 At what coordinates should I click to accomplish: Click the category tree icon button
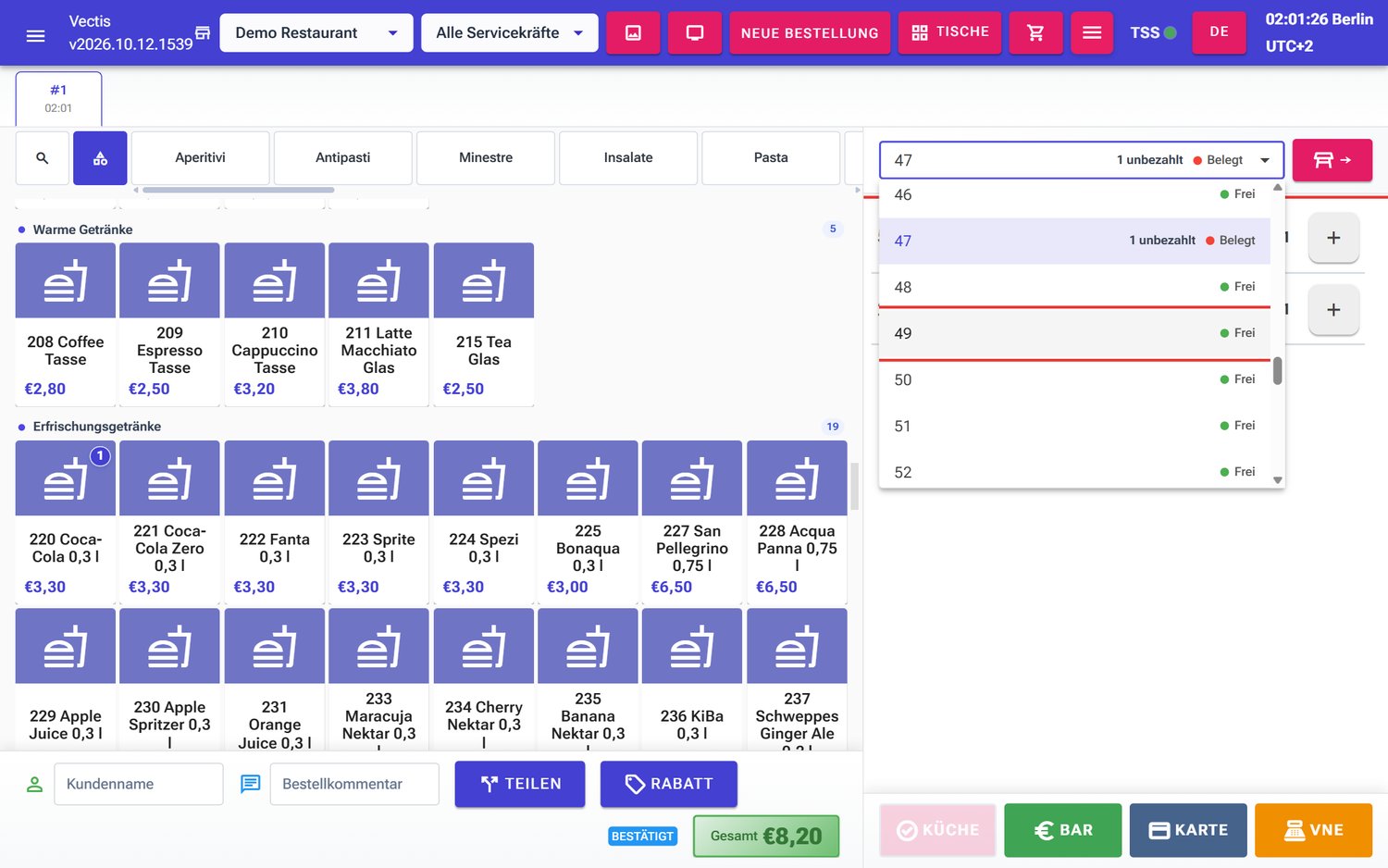click(100, 158)
